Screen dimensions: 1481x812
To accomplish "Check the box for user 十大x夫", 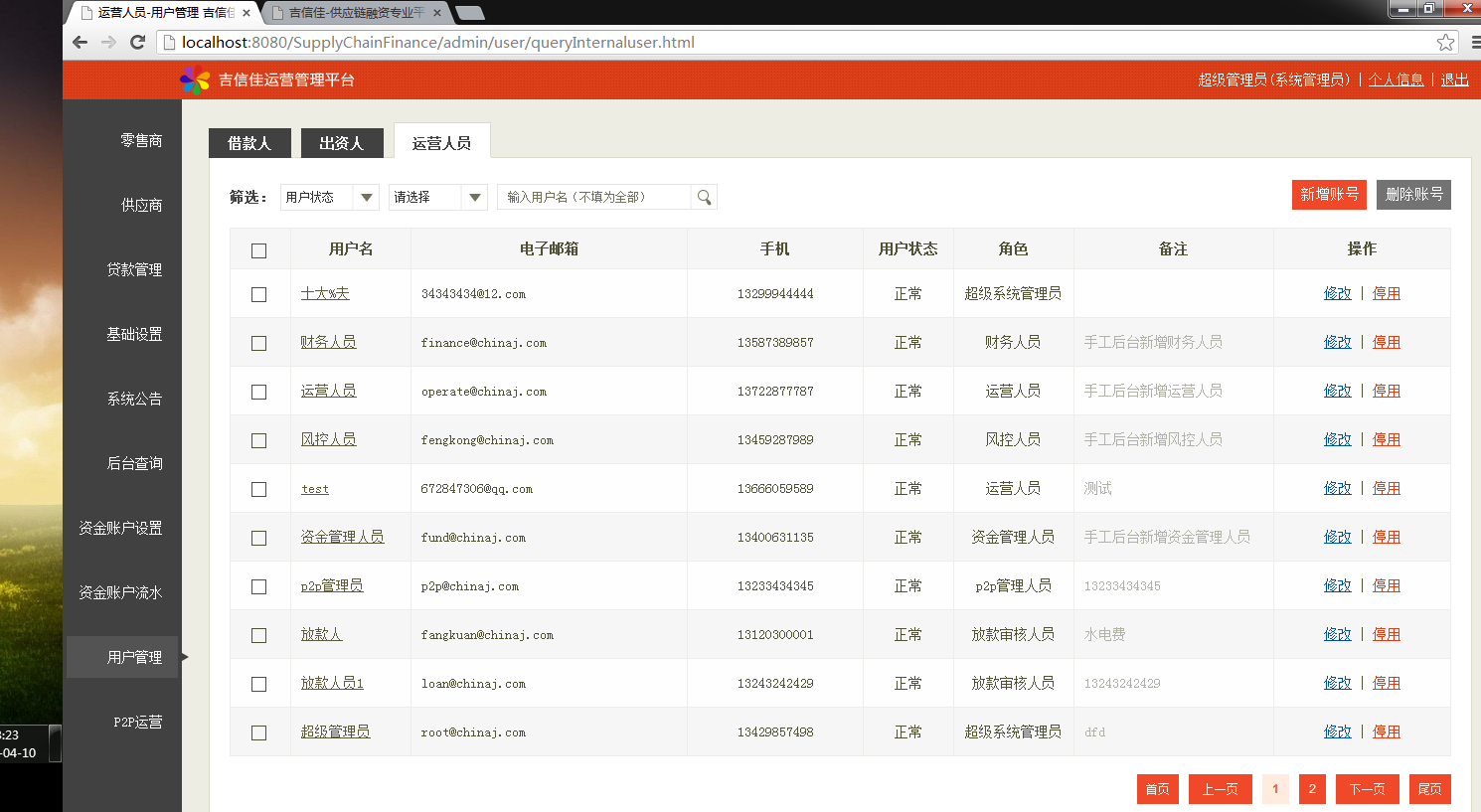I will 259,294.
